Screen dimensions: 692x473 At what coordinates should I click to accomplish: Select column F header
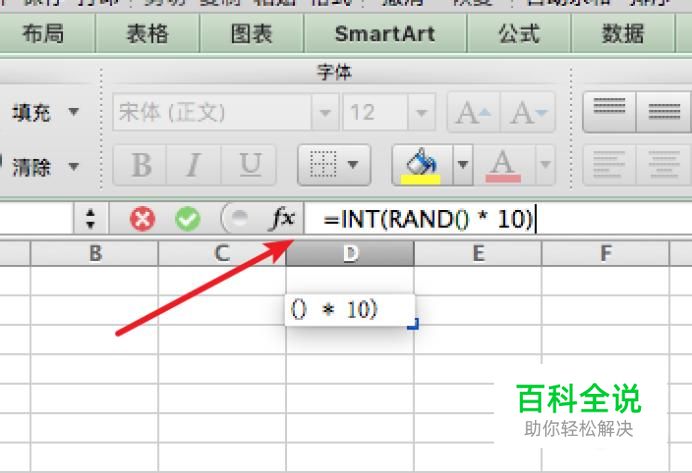tap(606, 253)
